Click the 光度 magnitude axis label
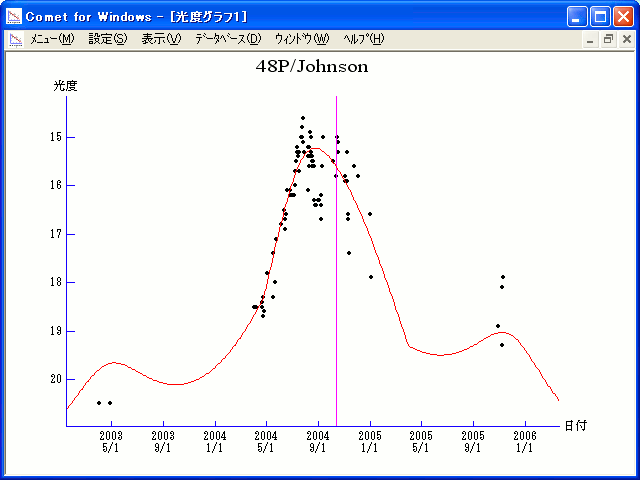Viewport: 640px width, 480px height. click(65, 86)
